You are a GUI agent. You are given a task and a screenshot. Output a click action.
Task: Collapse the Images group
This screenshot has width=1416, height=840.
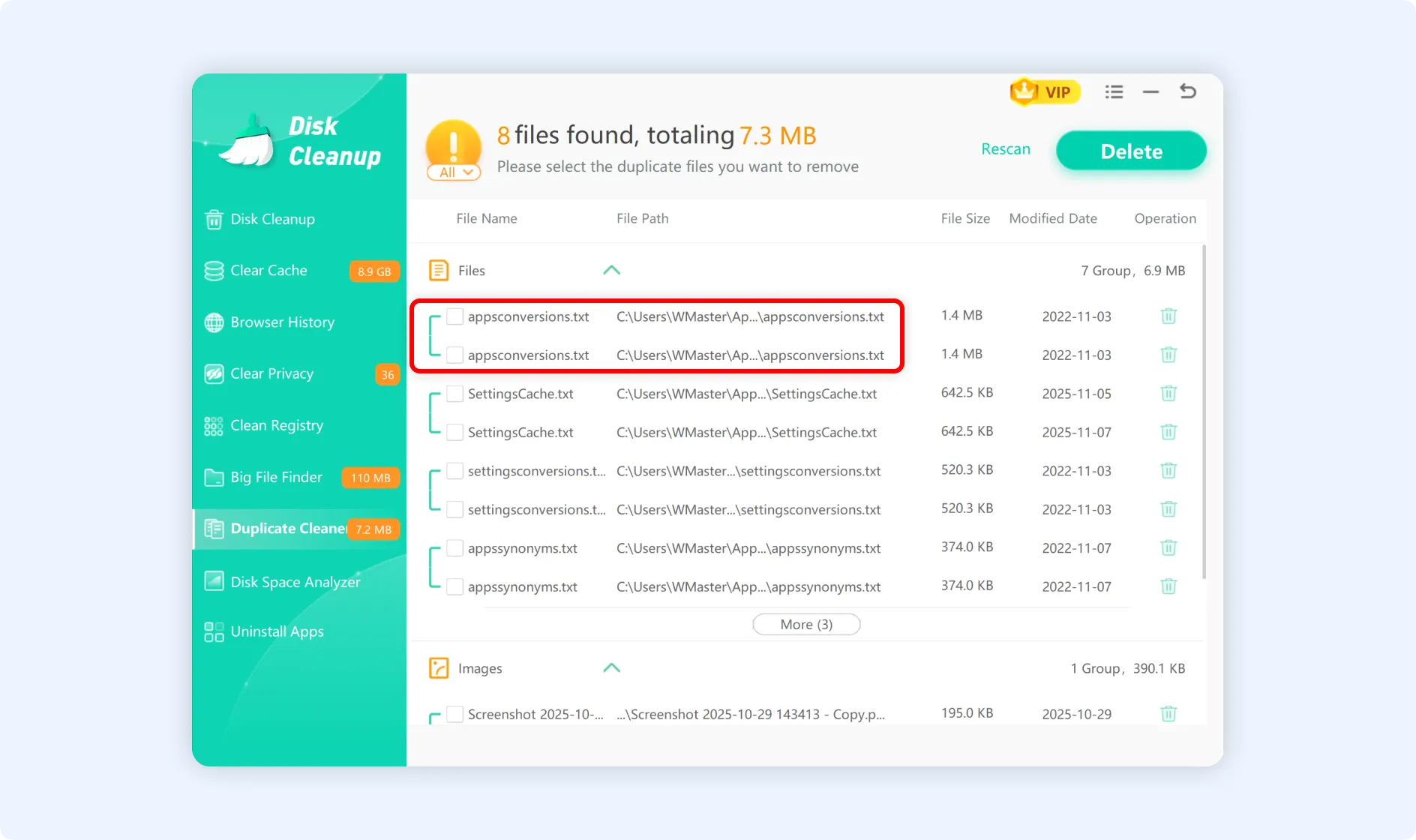(611, 668)
